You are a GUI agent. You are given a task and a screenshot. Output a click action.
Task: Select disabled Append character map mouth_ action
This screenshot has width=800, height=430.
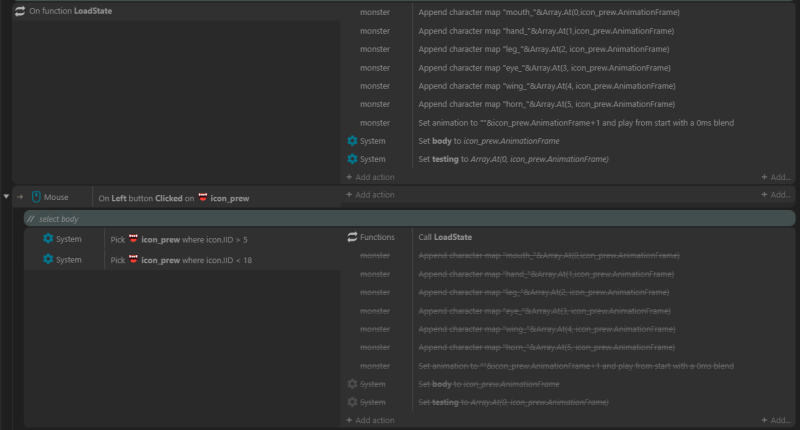549,256
